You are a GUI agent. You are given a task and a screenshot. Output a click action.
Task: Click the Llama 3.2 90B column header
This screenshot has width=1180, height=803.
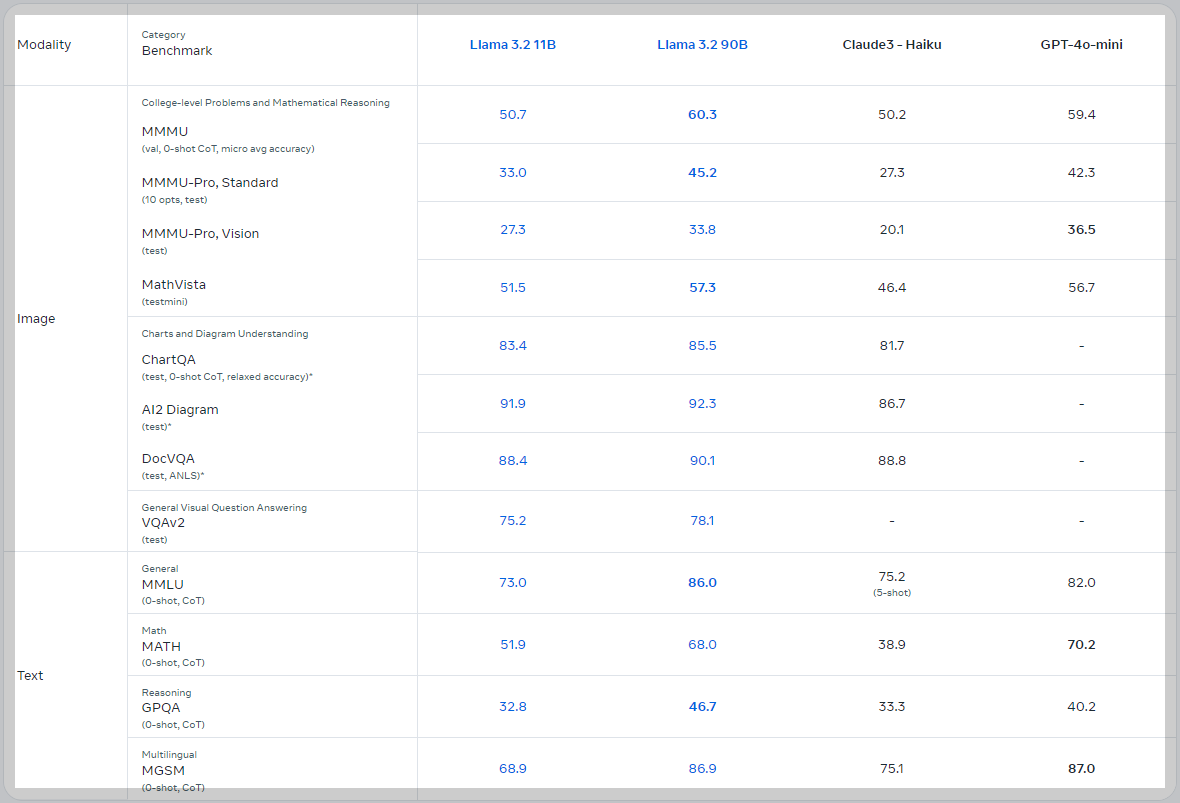702,44
